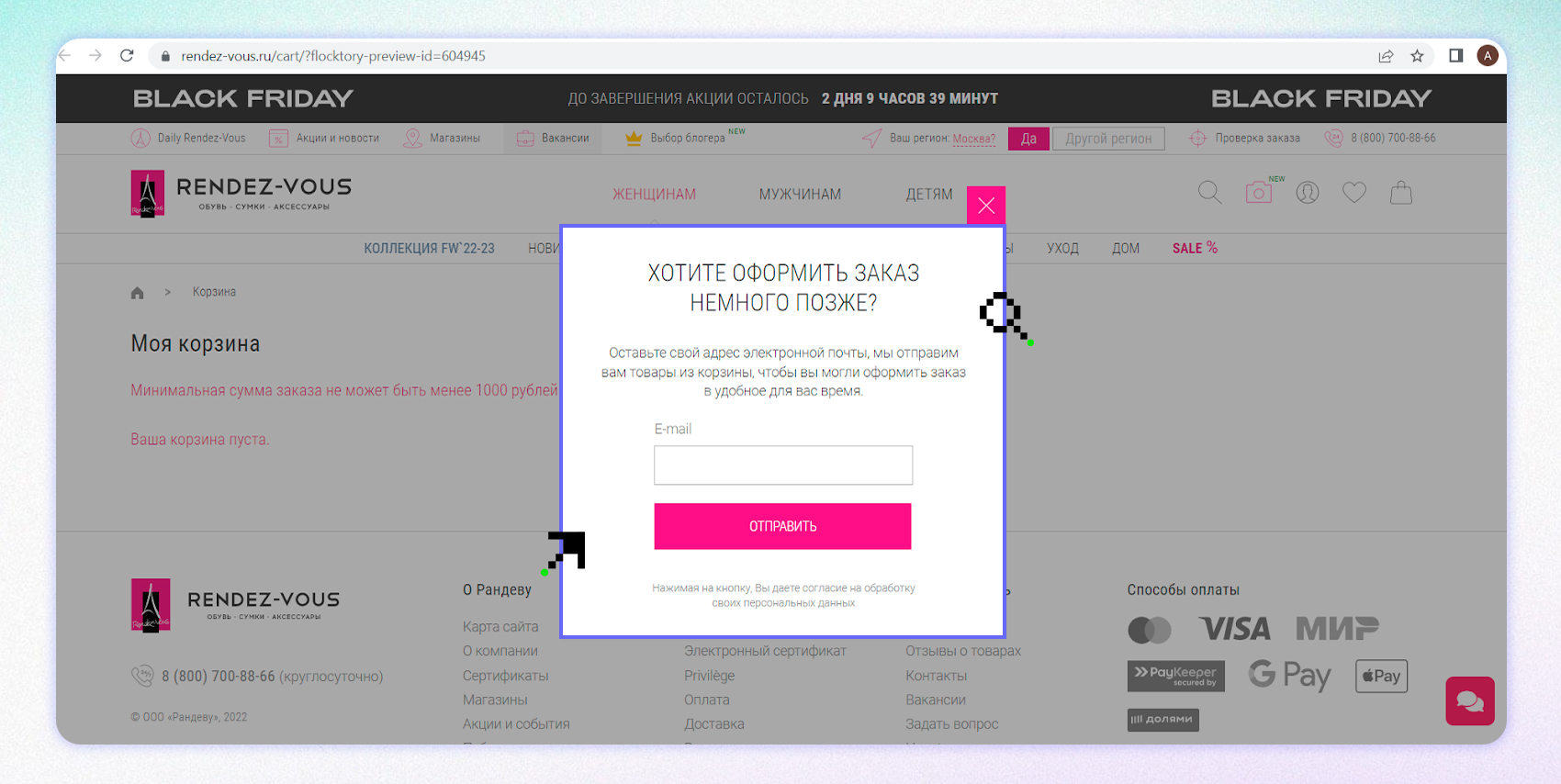Select the МУЖЧИНАМ menu section

point(799,195)
